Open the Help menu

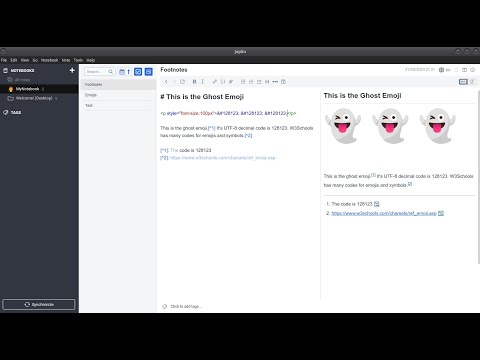point(91,60)
